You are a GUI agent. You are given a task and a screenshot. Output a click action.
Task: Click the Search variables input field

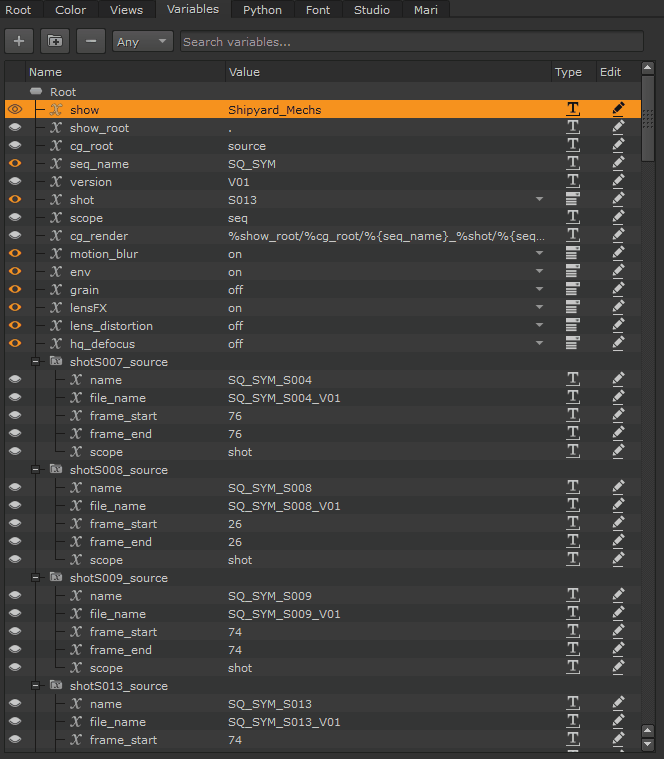tap(410, 42)
